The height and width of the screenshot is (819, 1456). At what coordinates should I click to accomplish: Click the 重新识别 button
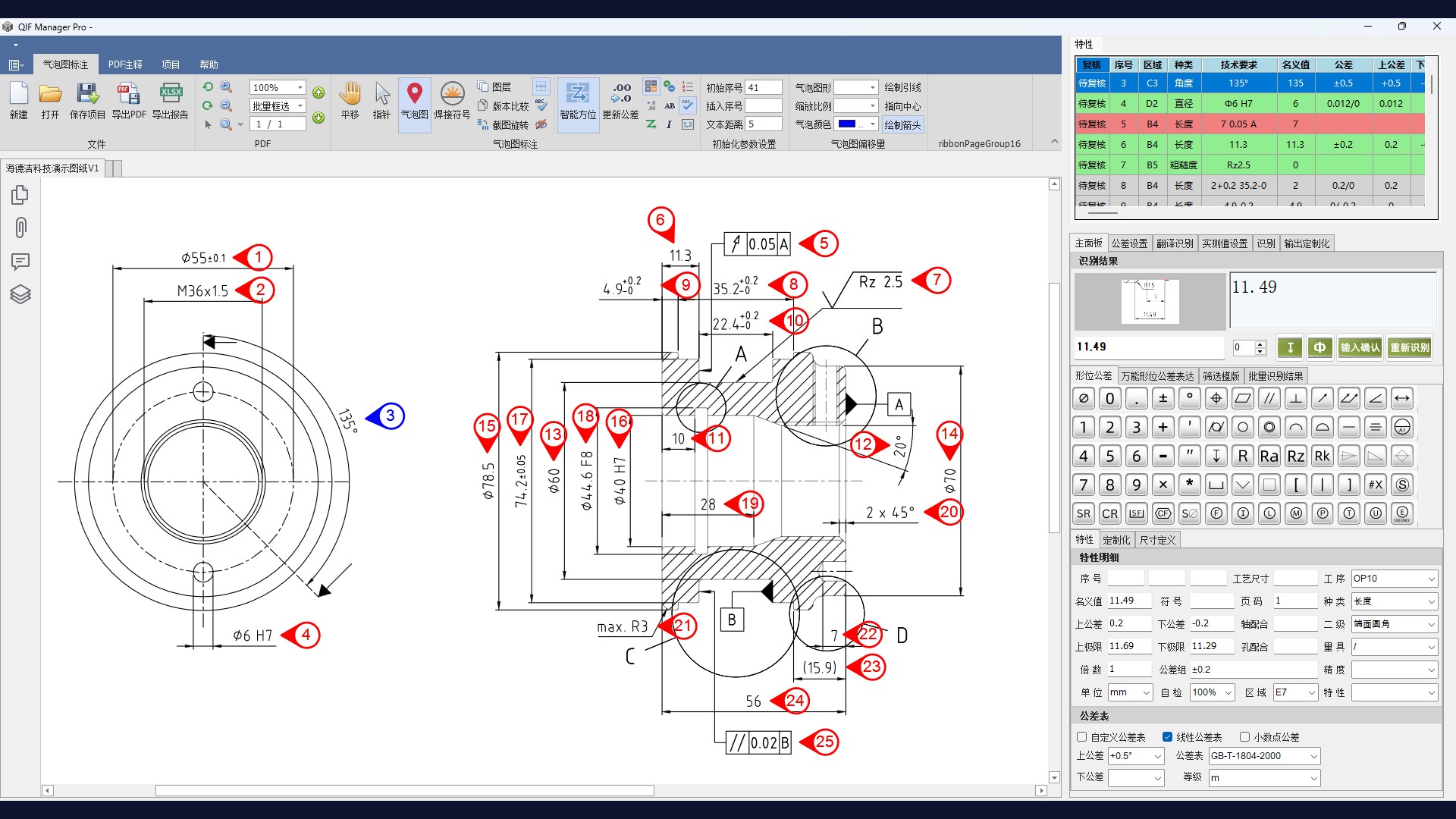coord(1410,347)
